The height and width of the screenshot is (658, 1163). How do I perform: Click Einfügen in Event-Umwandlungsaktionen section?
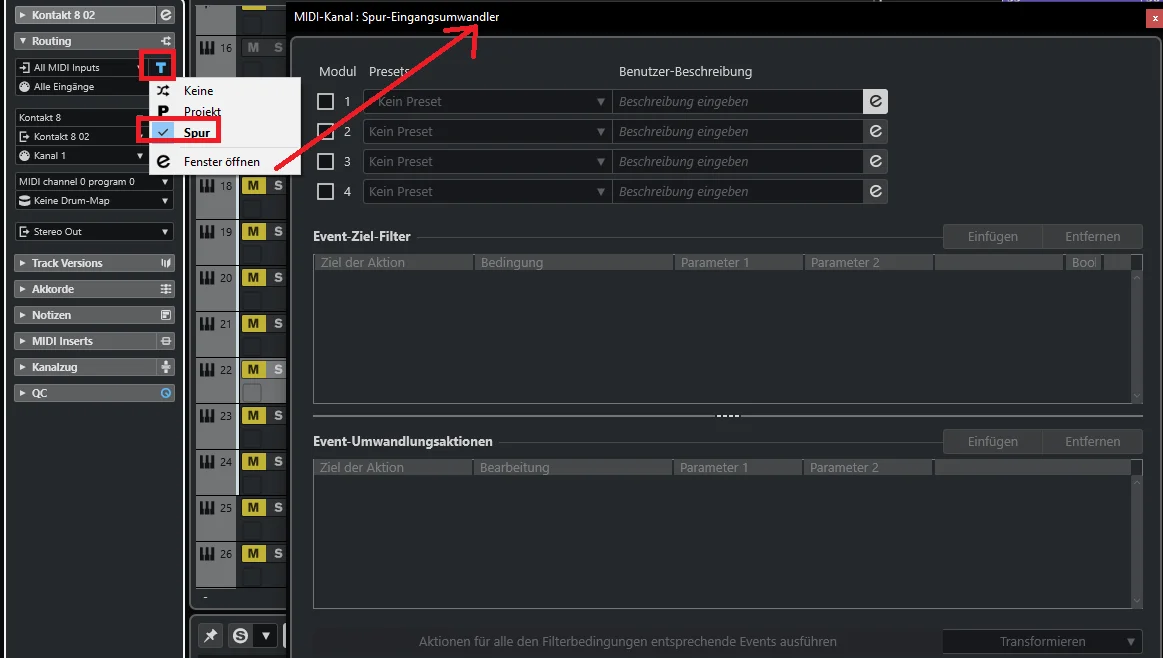[992, 441]
